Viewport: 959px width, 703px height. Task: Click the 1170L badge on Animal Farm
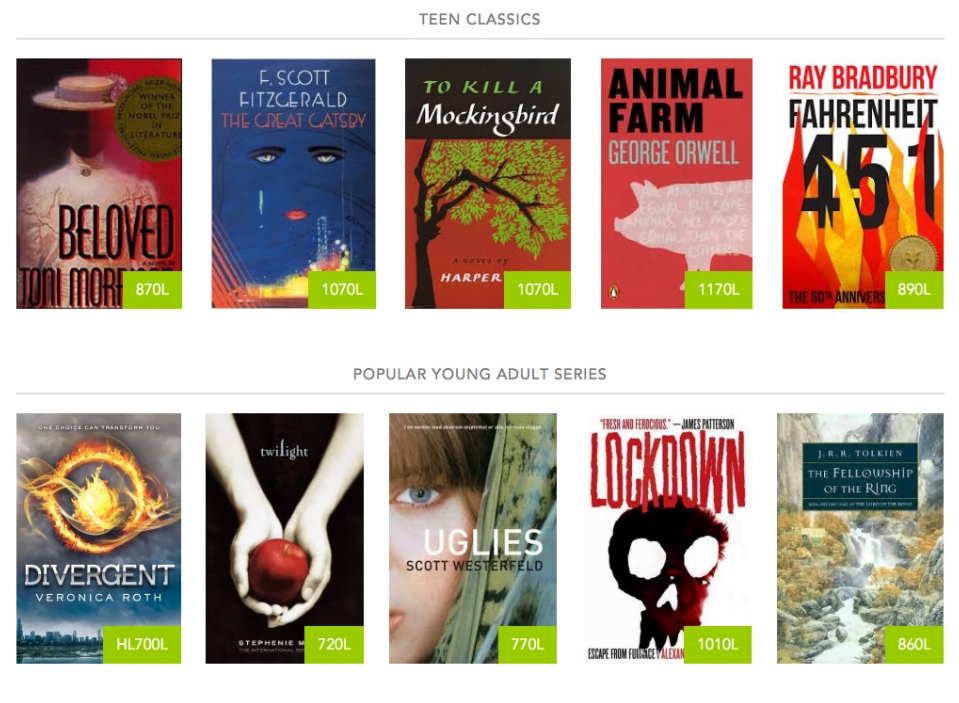pyautogui.click(x=719, y=290)
